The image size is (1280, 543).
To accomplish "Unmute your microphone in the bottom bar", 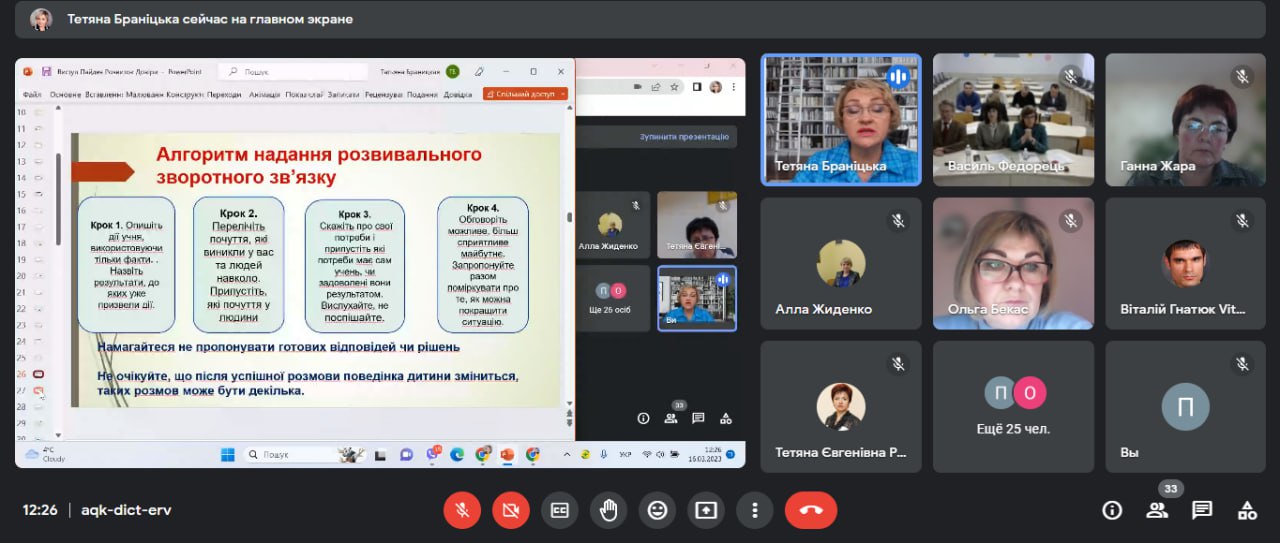I will point(462,510).
